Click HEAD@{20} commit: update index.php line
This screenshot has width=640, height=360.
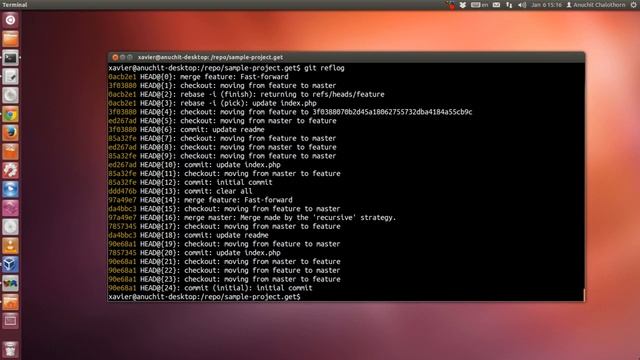(194, 253)
